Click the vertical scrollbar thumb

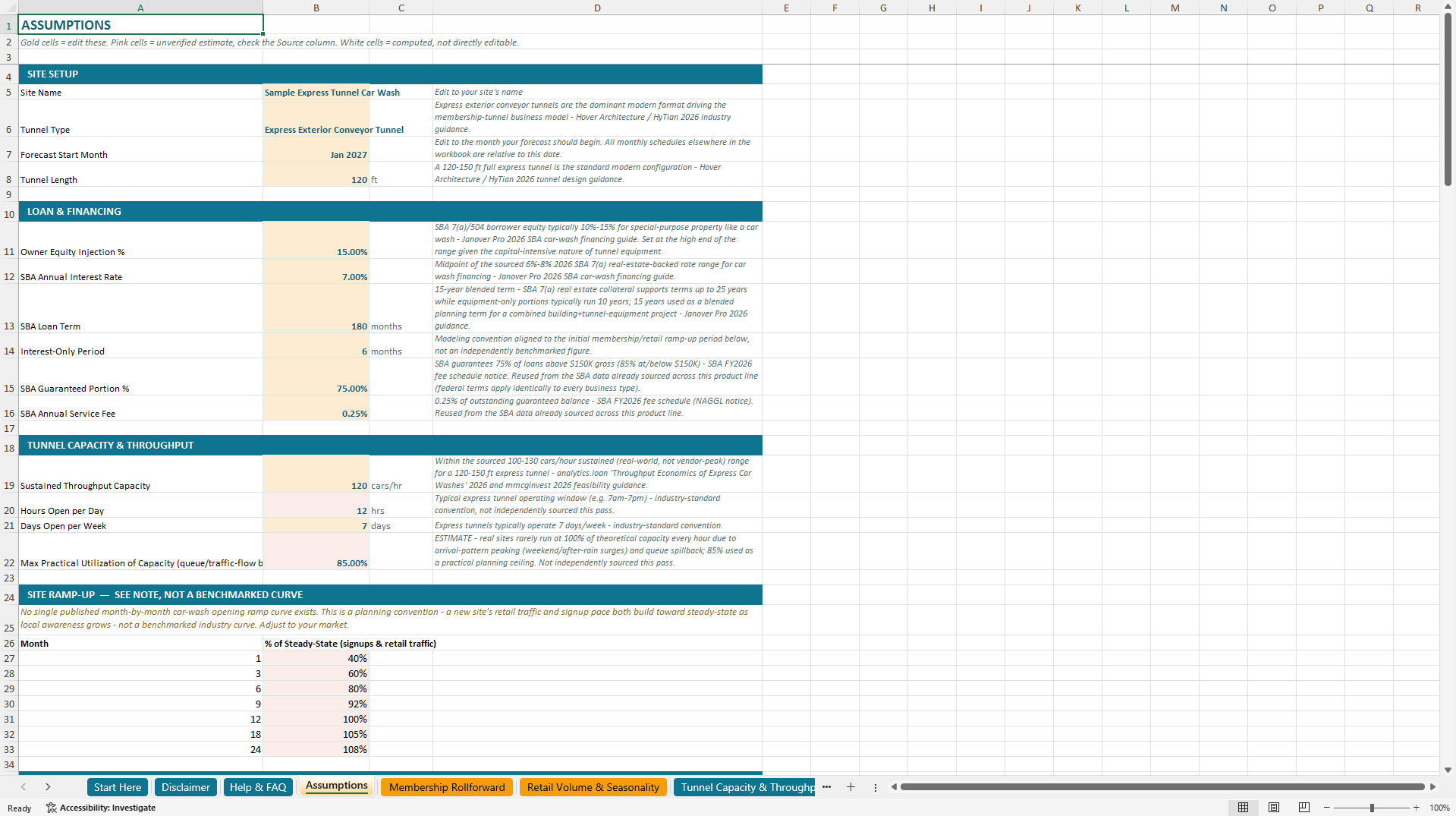point(1448,100)
